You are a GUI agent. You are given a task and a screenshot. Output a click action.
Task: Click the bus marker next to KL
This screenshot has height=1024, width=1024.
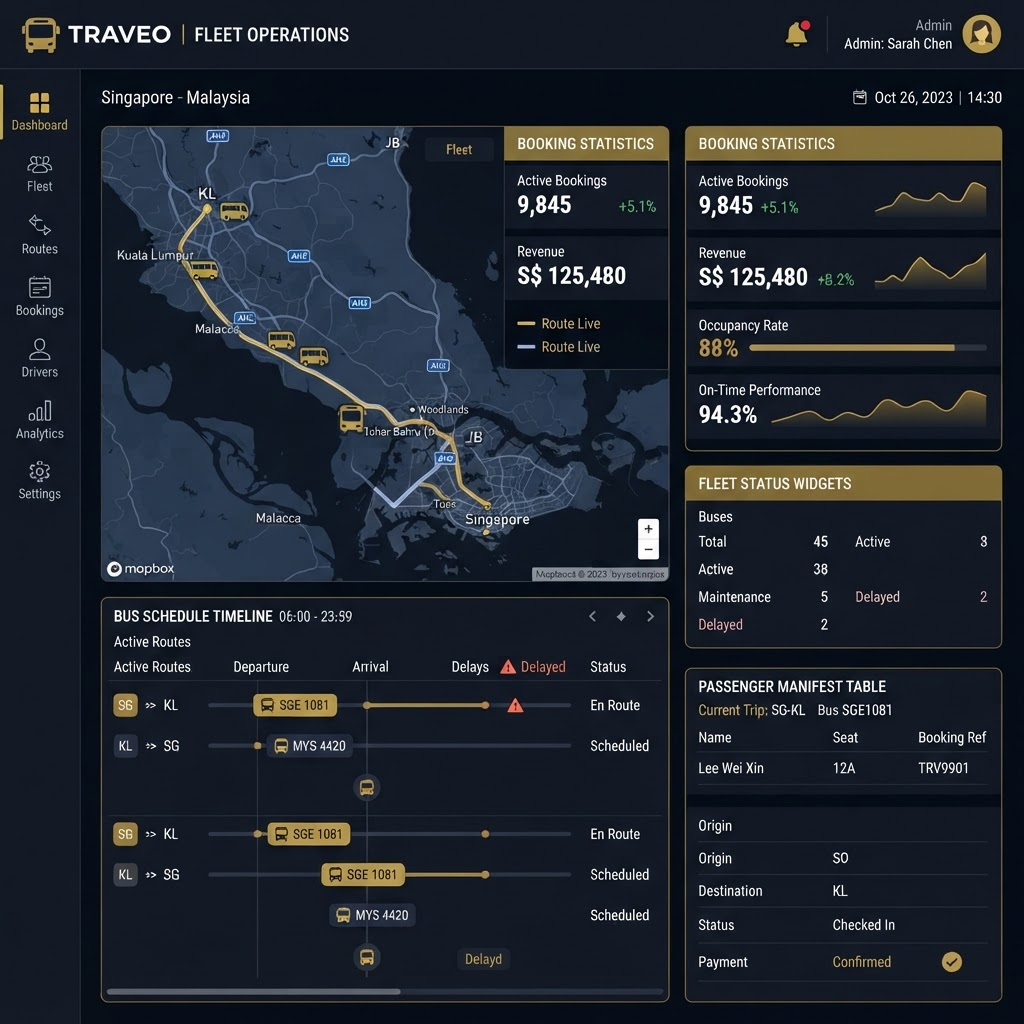pyautogui.click(x=234, y=212)
